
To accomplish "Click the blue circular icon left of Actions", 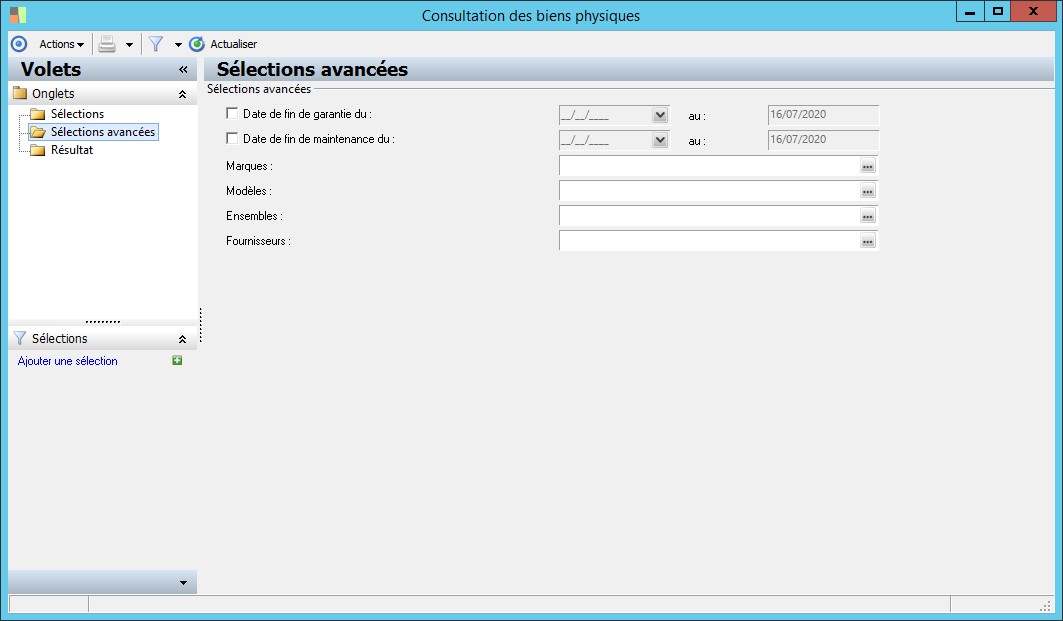I will [x=19, y=44].
